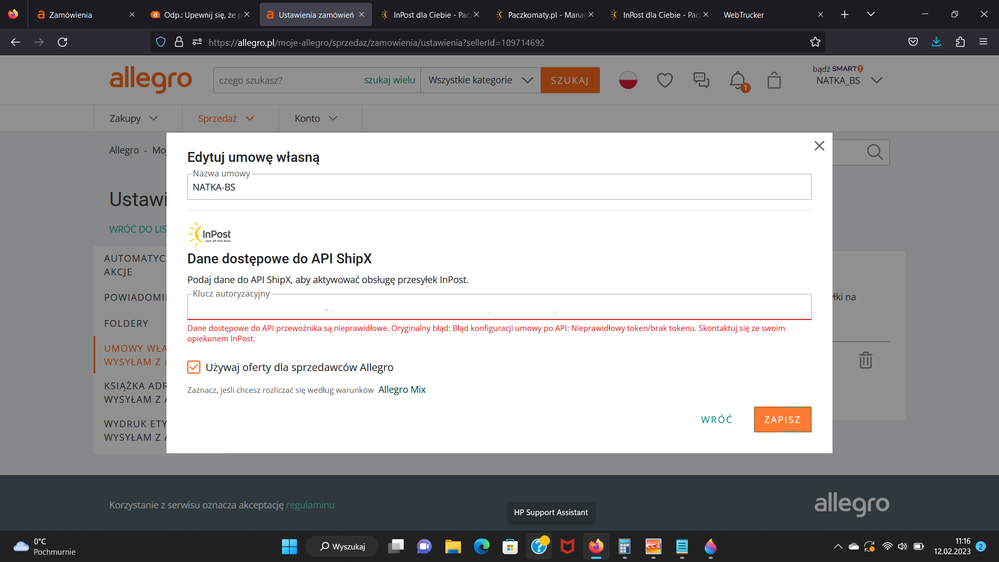The image size is (999, 562).
Task: Click the Pocket save icon
Action: point(913,42)
